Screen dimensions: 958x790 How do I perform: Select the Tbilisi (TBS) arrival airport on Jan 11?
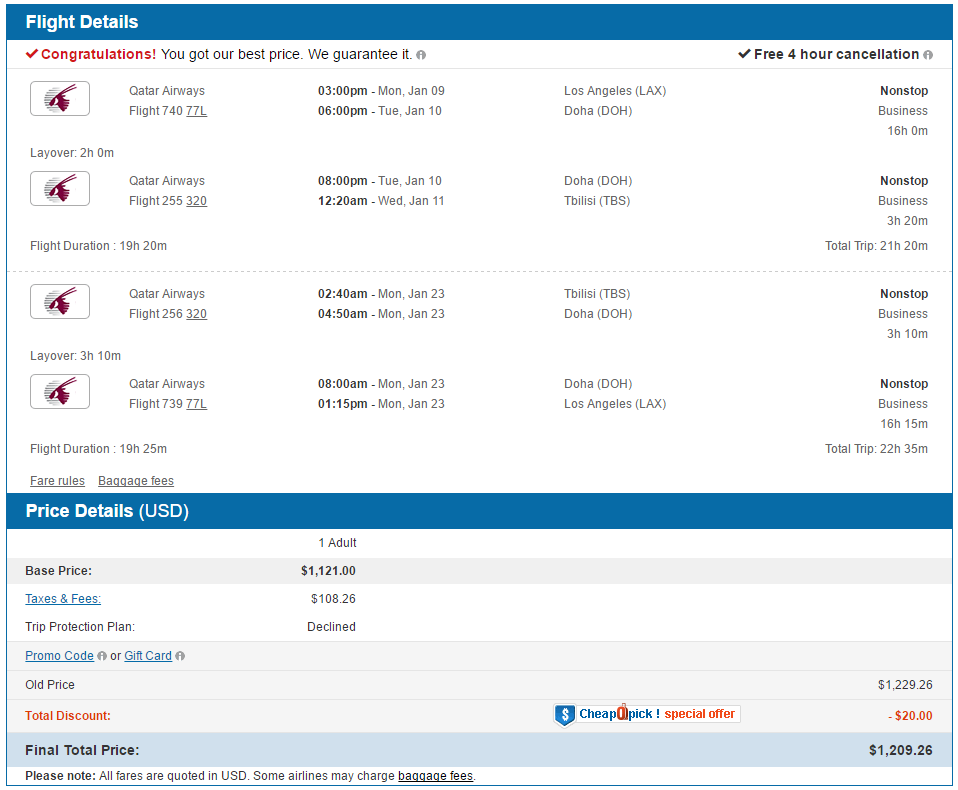point(597,200)
